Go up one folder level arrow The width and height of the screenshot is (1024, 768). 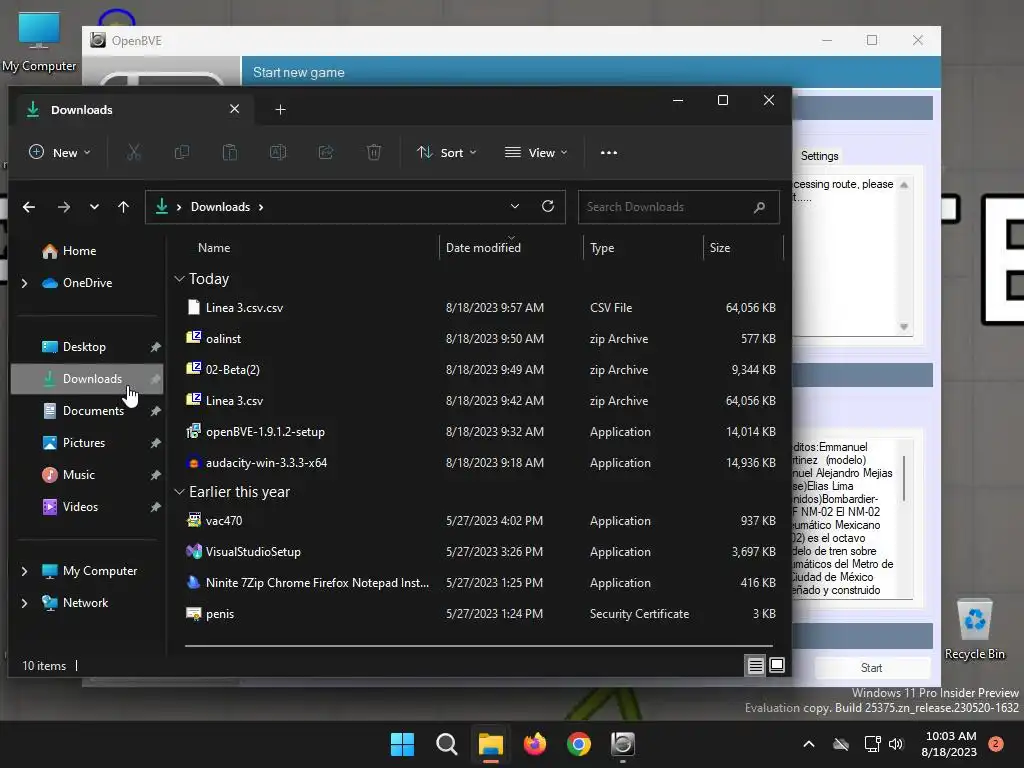(x=123, y=207)
